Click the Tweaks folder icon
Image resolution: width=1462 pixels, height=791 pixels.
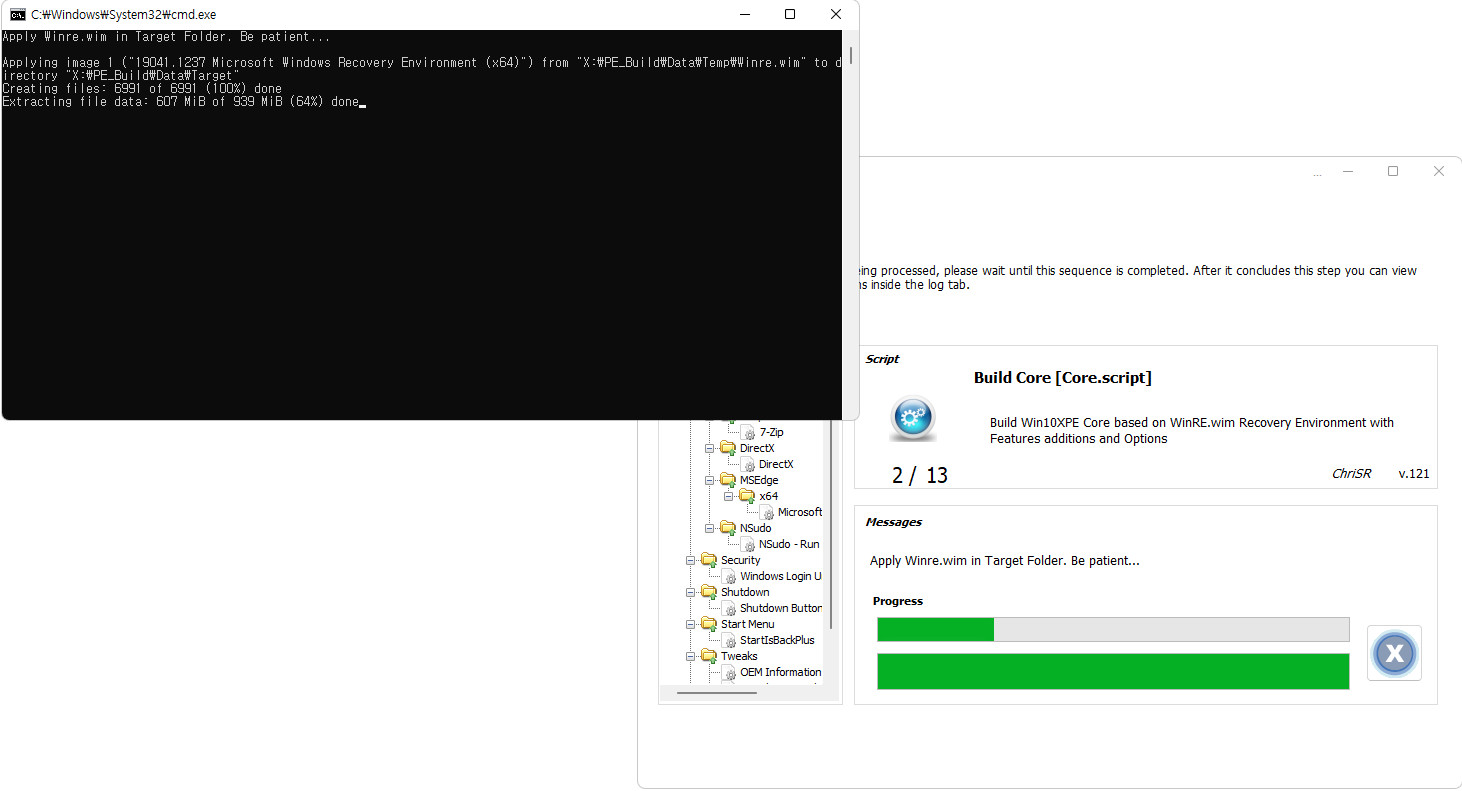point(709,656)
